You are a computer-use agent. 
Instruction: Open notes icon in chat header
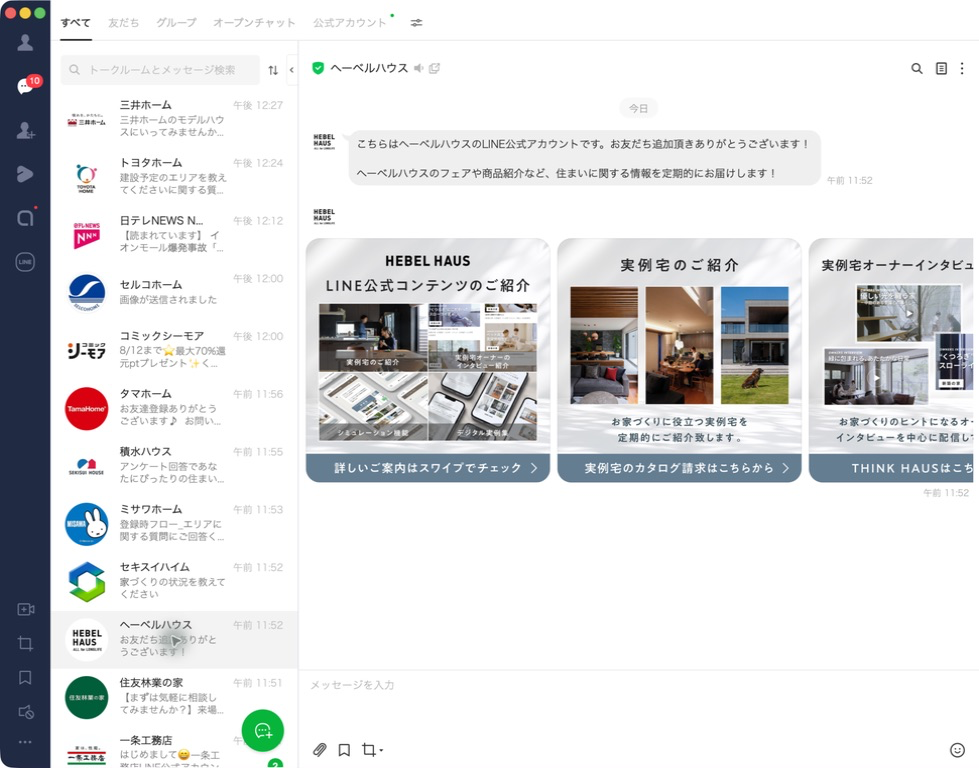click(941, 69)
